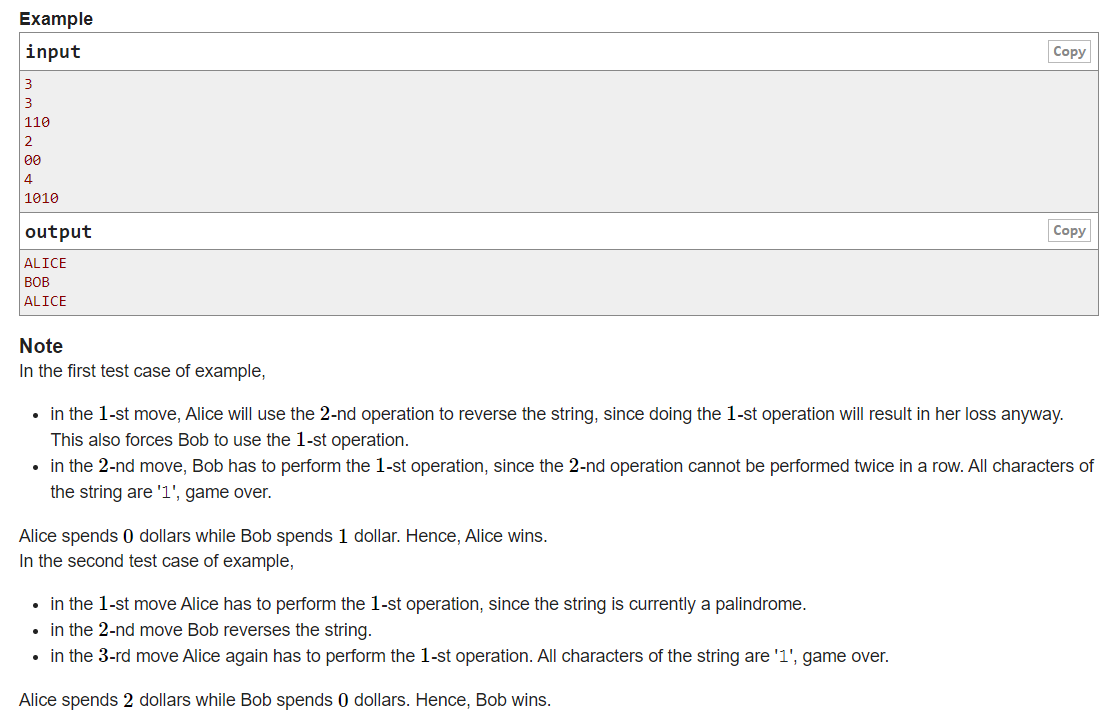Click the 'input' section header

tap(53, 52)
